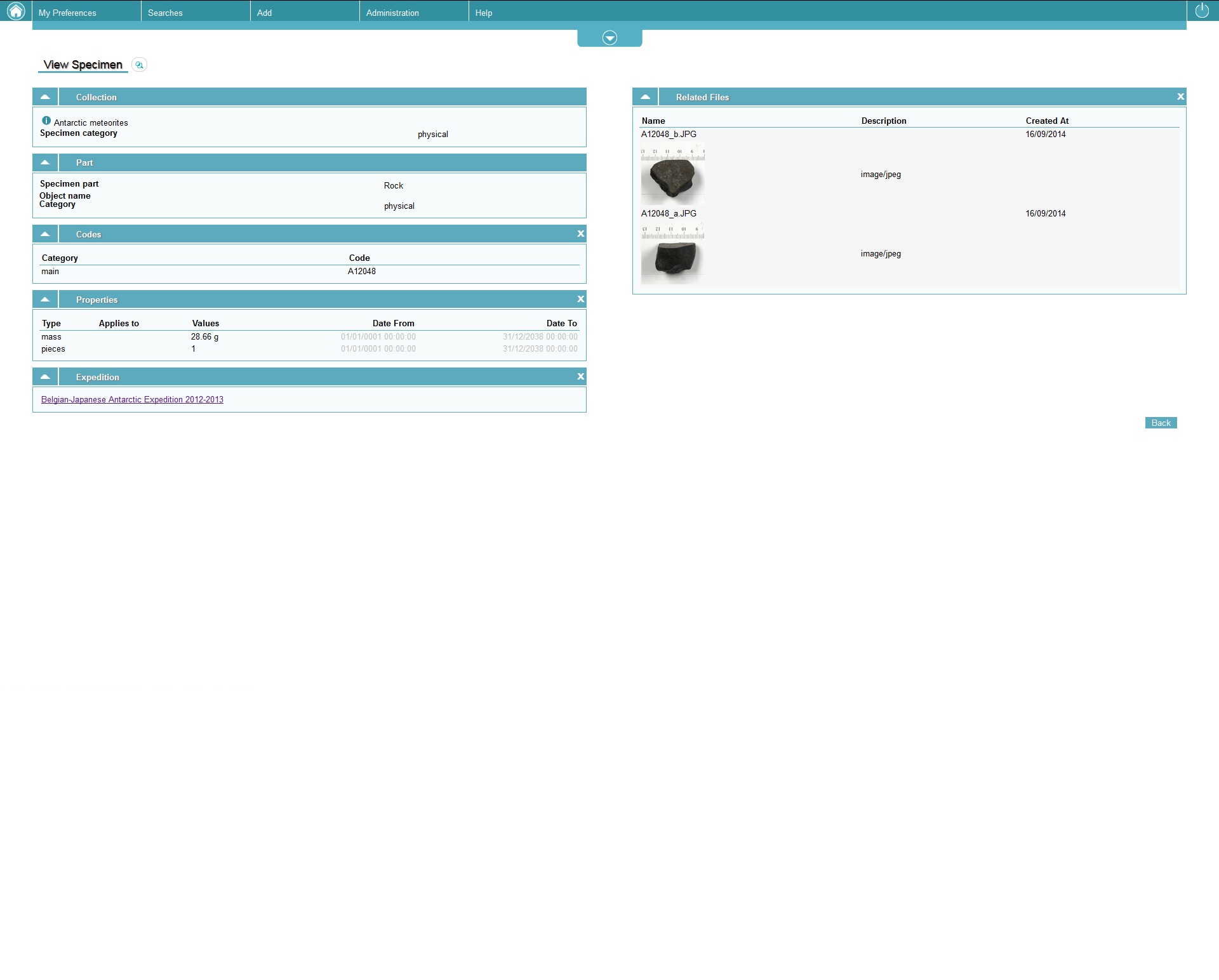Collapse the Properties panel arrow
The height and width of the screenshot is (980, 1219).
45,300
